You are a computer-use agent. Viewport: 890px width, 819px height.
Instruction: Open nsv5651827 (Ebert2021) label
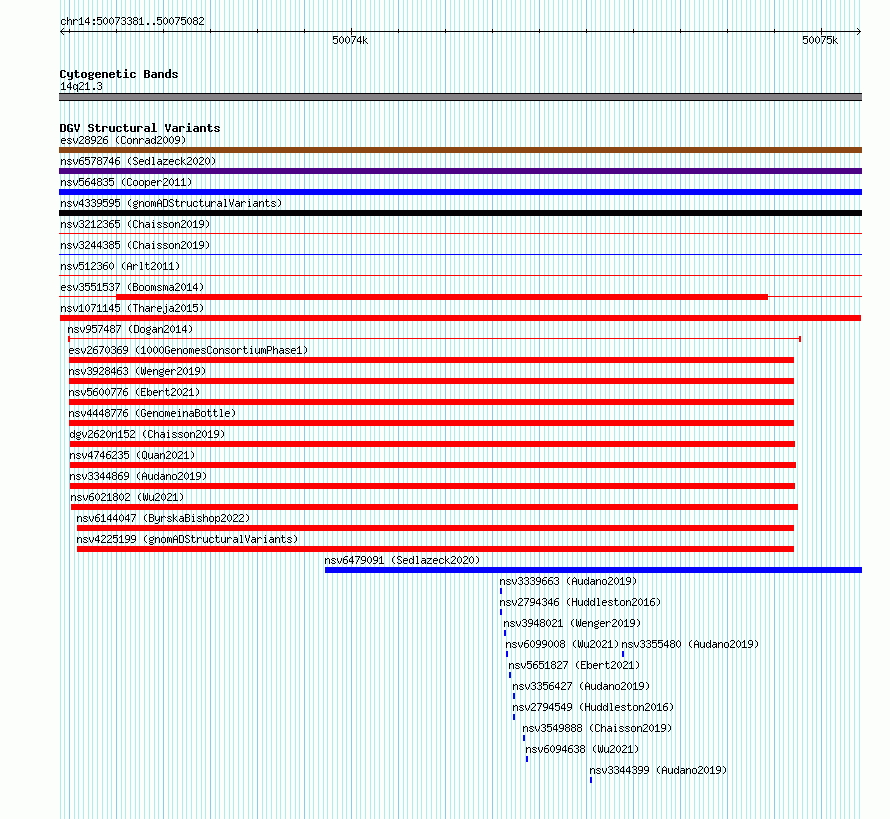pos(574,665)
